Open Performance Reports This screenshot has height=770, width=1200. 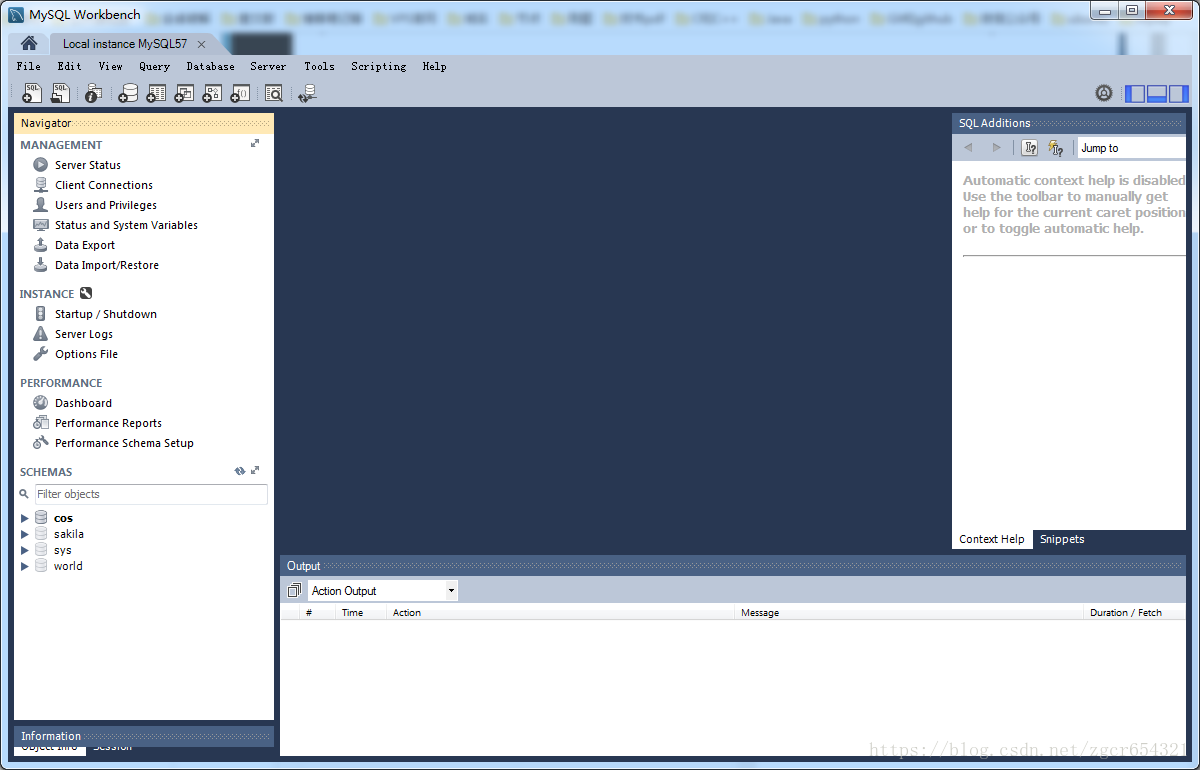click(108, 423)
